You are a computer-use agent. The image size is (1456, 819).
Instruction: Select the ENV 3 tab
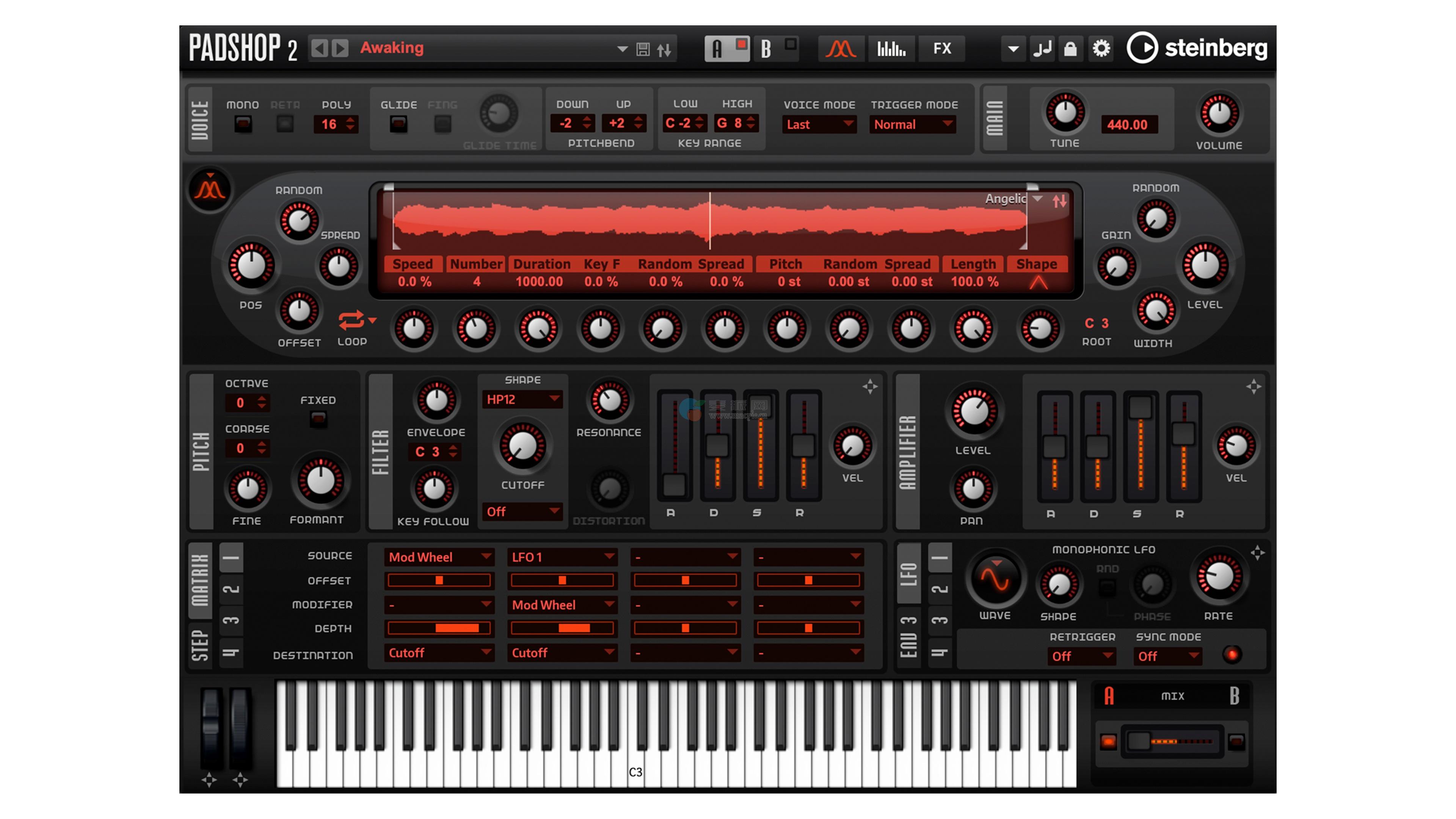point(908,637)
